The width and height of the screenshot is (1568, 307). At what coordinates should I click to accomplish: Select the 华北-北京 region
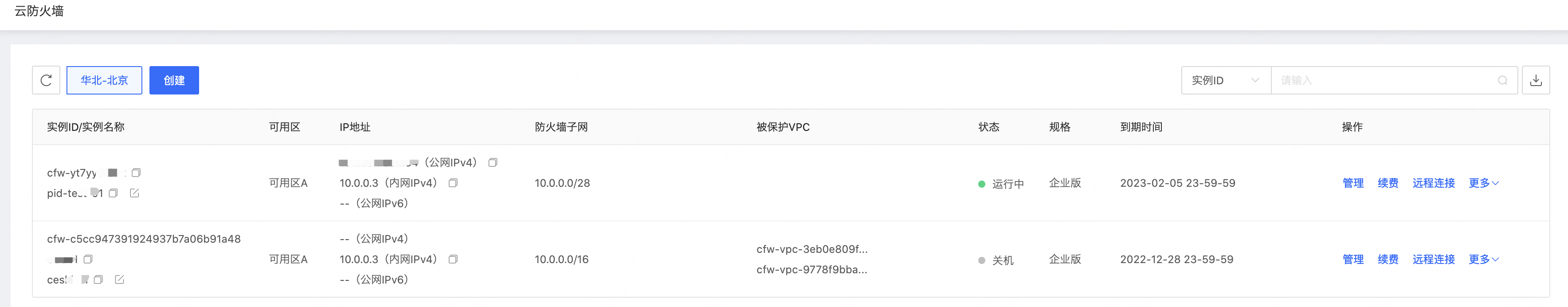(x=104, y=80)
